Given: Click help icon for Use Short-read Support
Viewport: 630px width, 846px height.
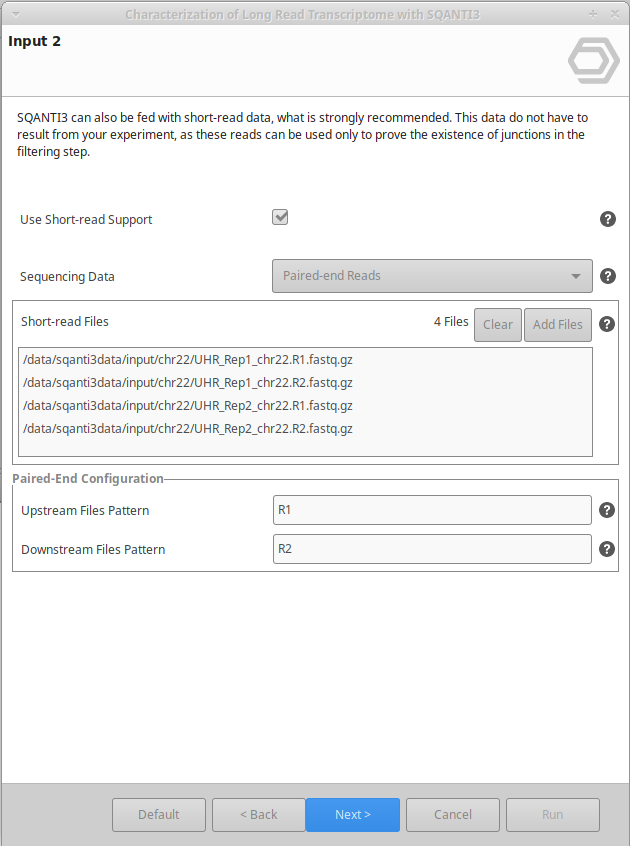Looking at the screenshot, I should coord(607,219).
